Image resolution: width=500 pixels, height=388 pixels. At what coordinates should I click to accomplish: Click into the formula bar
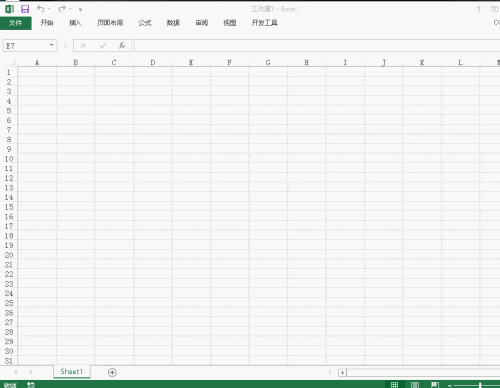click(x=317, y=46)
